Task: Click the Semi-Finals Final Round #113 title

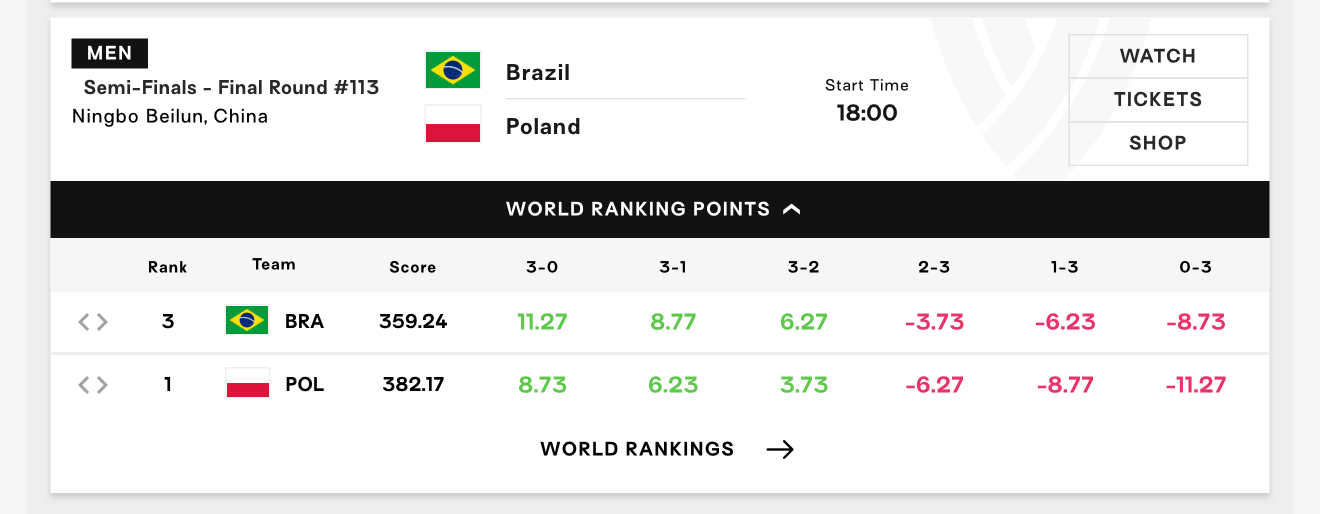Action: pyautogui.click(x=231, y=87)
